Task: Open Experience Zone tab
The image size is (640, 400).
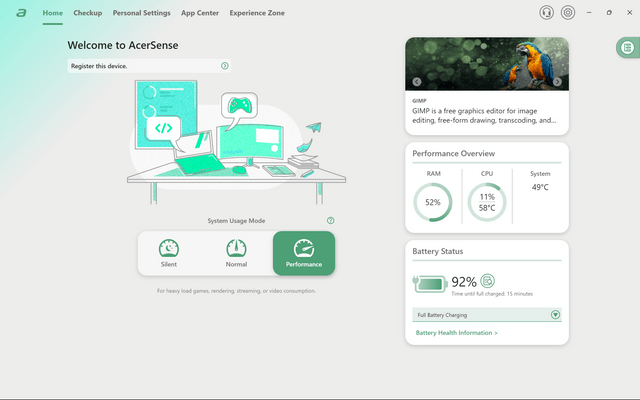Action: pos(257,13)
